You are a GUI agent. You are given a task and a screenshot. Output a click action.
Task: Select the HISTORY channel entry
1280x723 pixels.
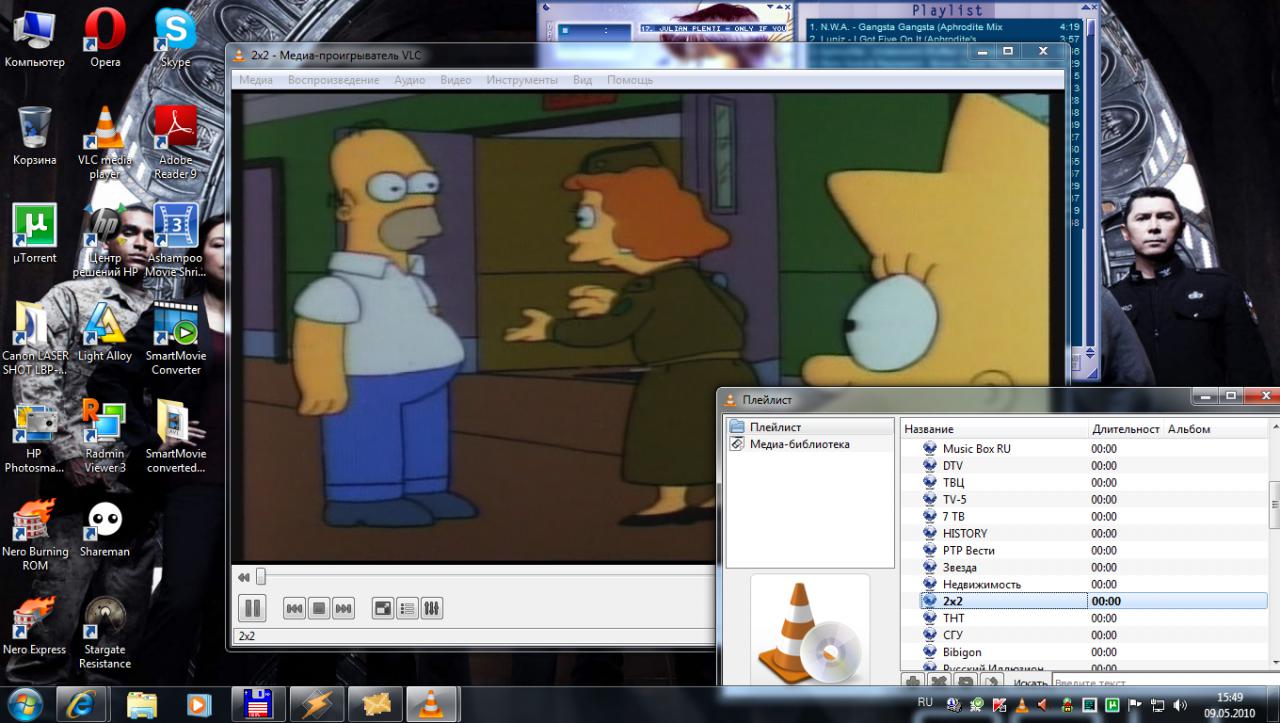coord(964,533)
